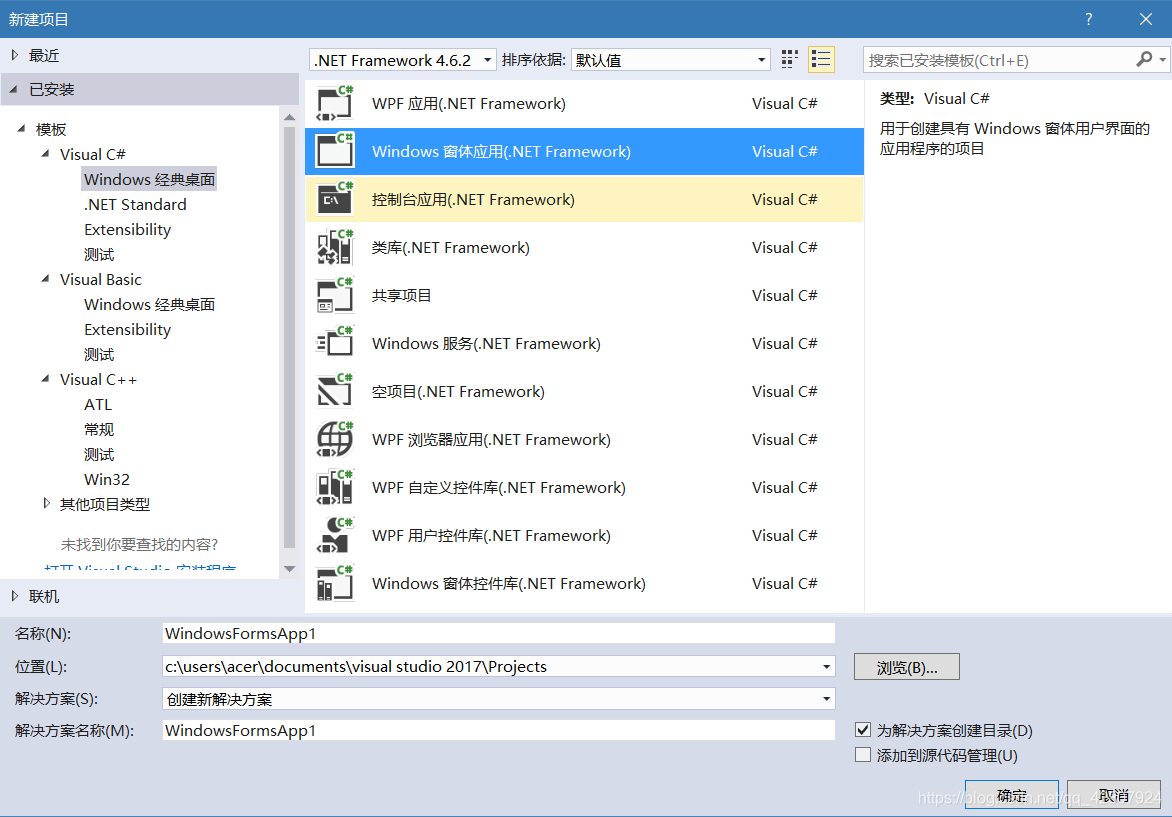Collapse the Visual C++ tree node
Image resolution: width=1172 pixels, height=817 pixels.
[x=46, y=378]
